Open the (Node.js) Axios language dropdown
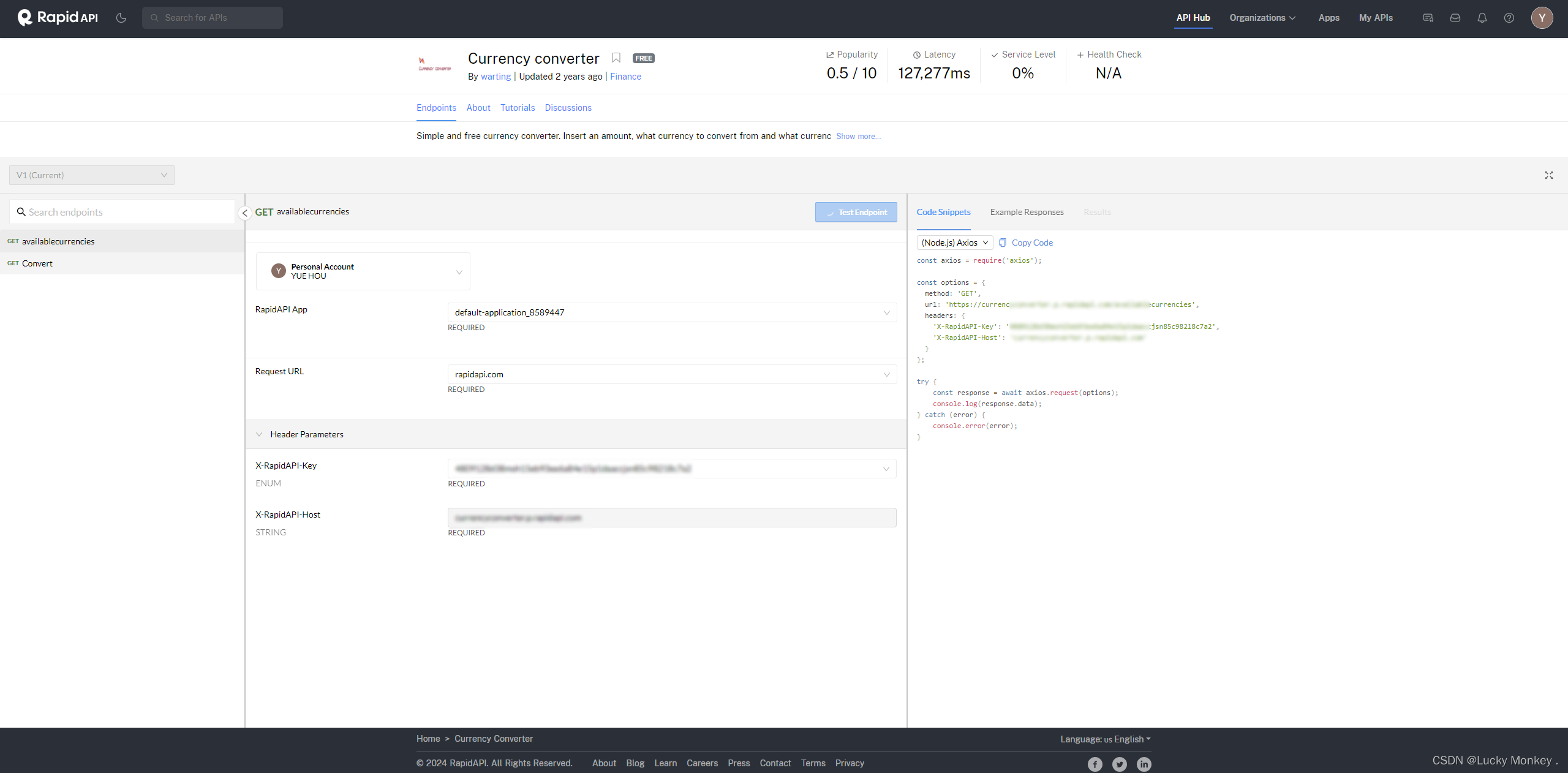This screenshot has width=1568, height=773. pyautogui.click(x=954, y=243)
